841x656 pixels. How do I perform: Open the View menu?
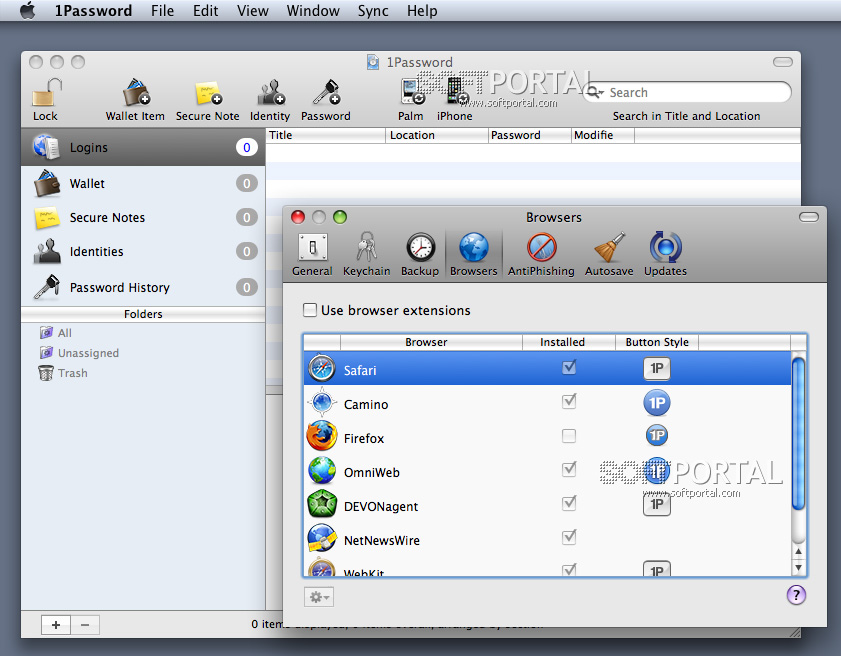coord(253,11)
